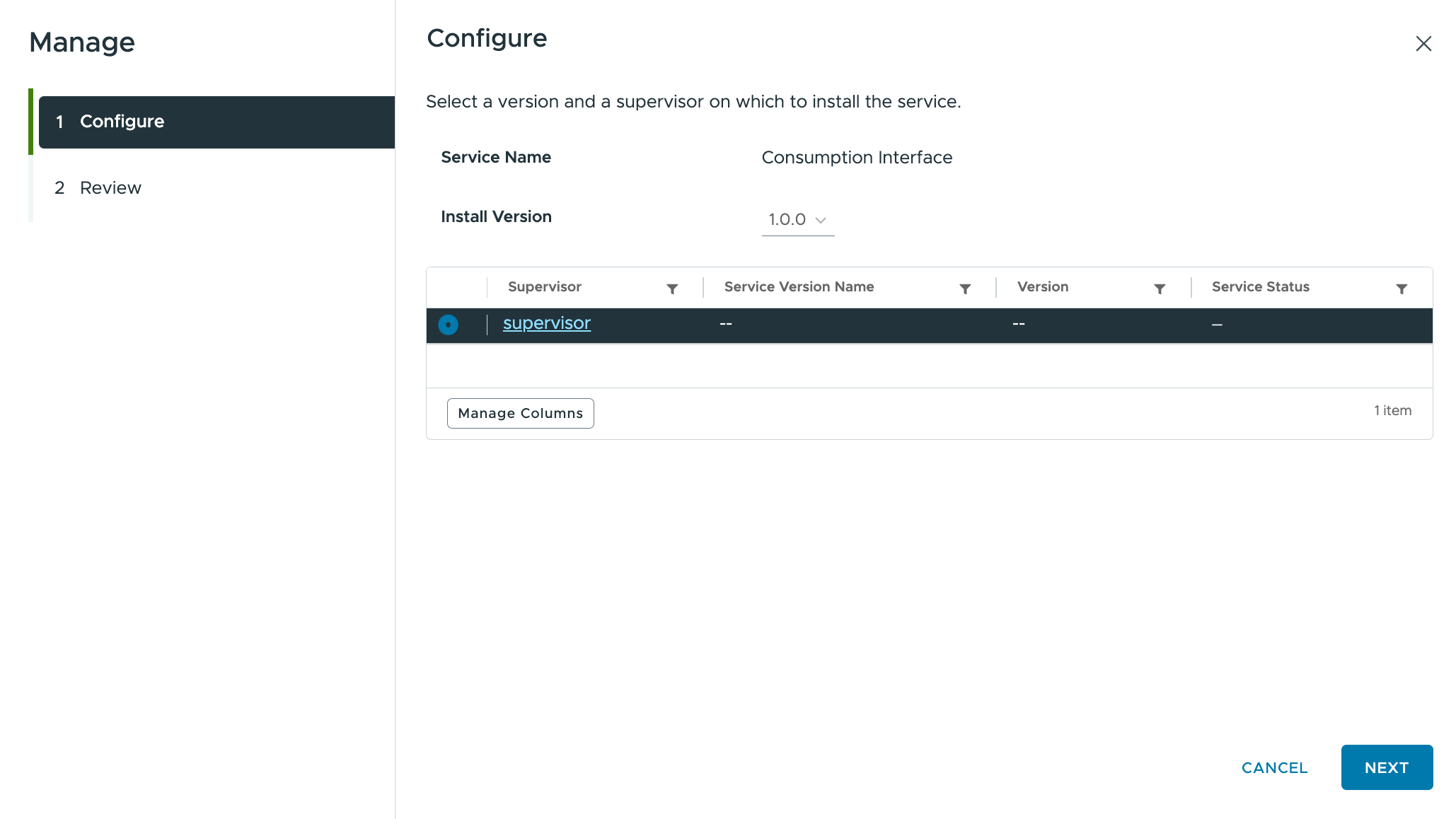Click the NEXT button to proceed
This screenshot has width=1456, height=819.
pos(1387,767)
